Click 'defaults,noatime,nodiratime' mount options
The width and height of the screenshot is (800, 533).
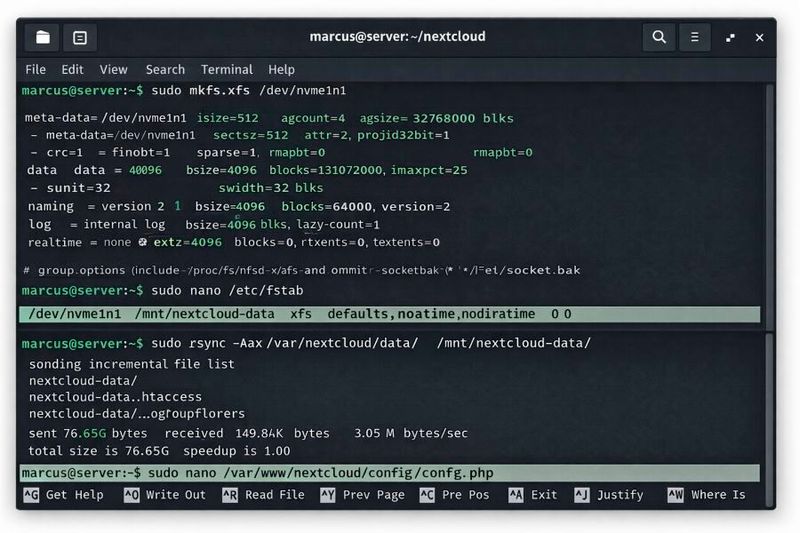pyautogui.click(x=431, y=314)
